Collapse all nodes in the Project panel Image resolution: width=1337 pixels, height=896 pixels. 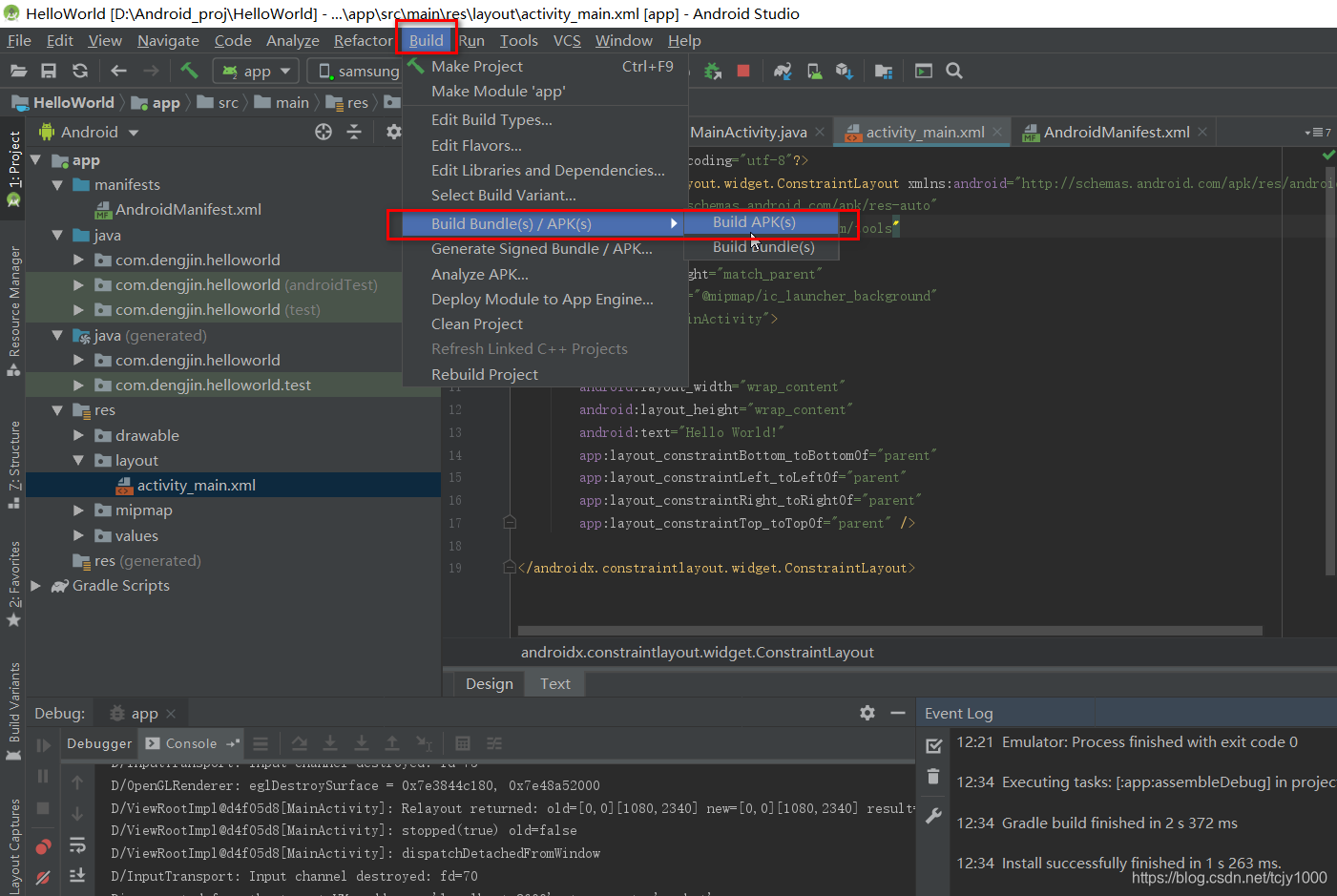(x=354, y=133)
